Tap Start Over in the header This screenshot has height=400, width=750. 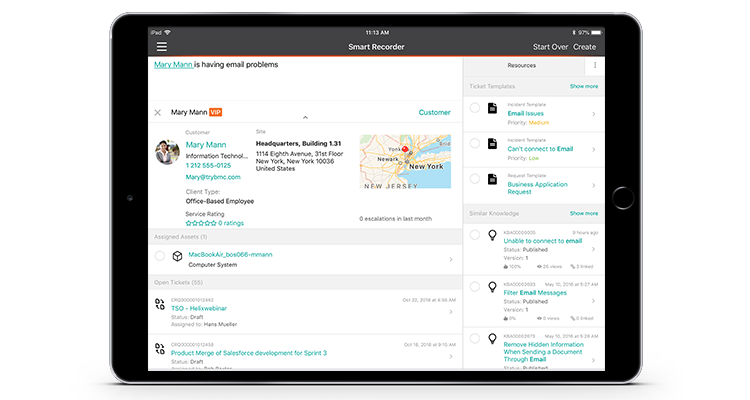[x=549, y=47]
